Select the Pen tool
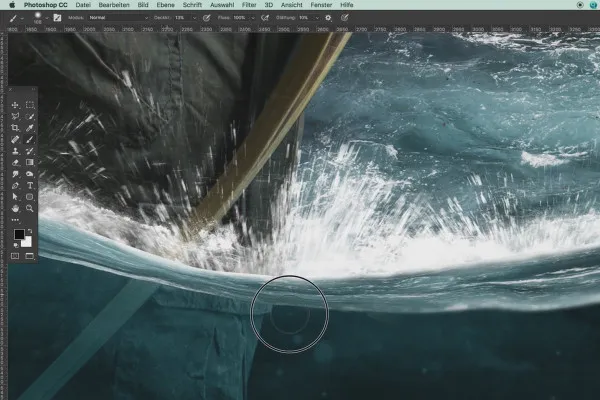Screen dimensions: 600x400 (x=15, y=185)
